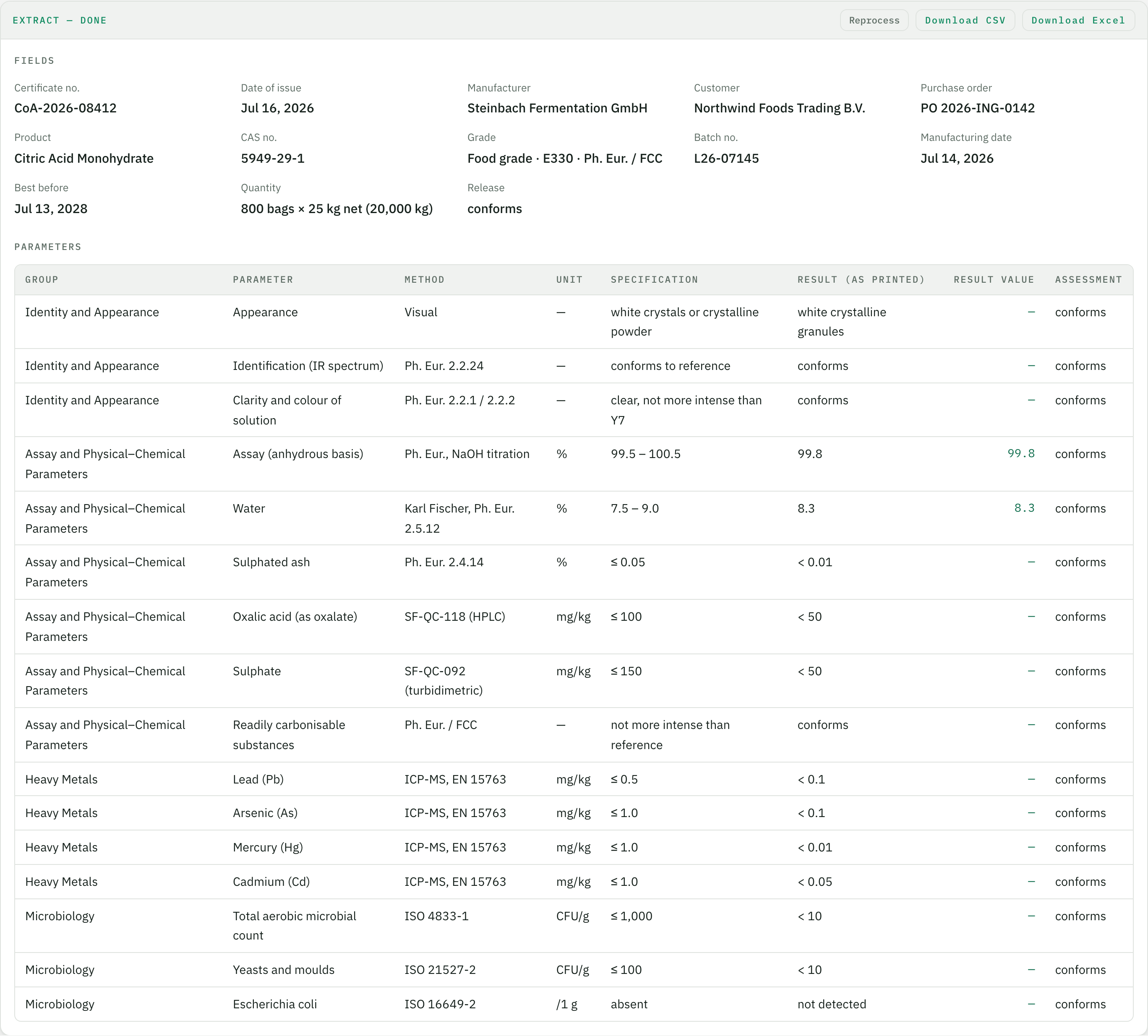
Task: Click method SF-QC-118 (HPLC)
Action: point(455,617)
